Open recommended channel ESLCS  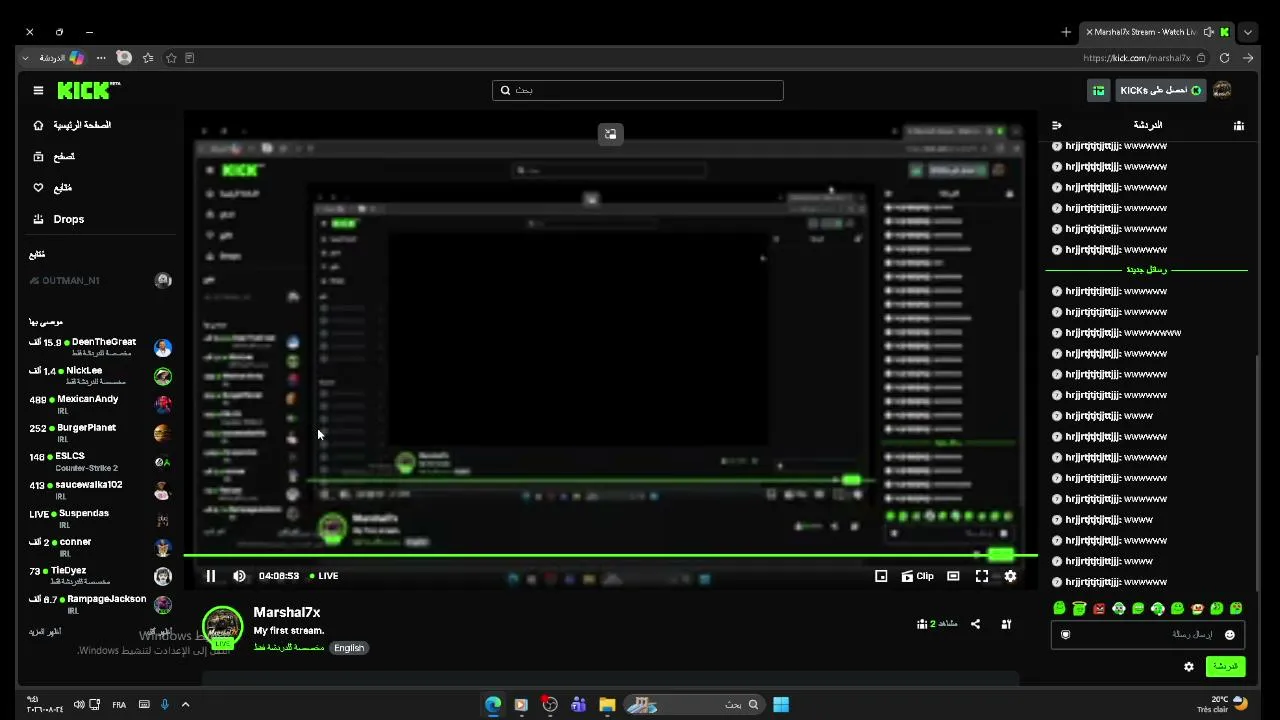100,461
